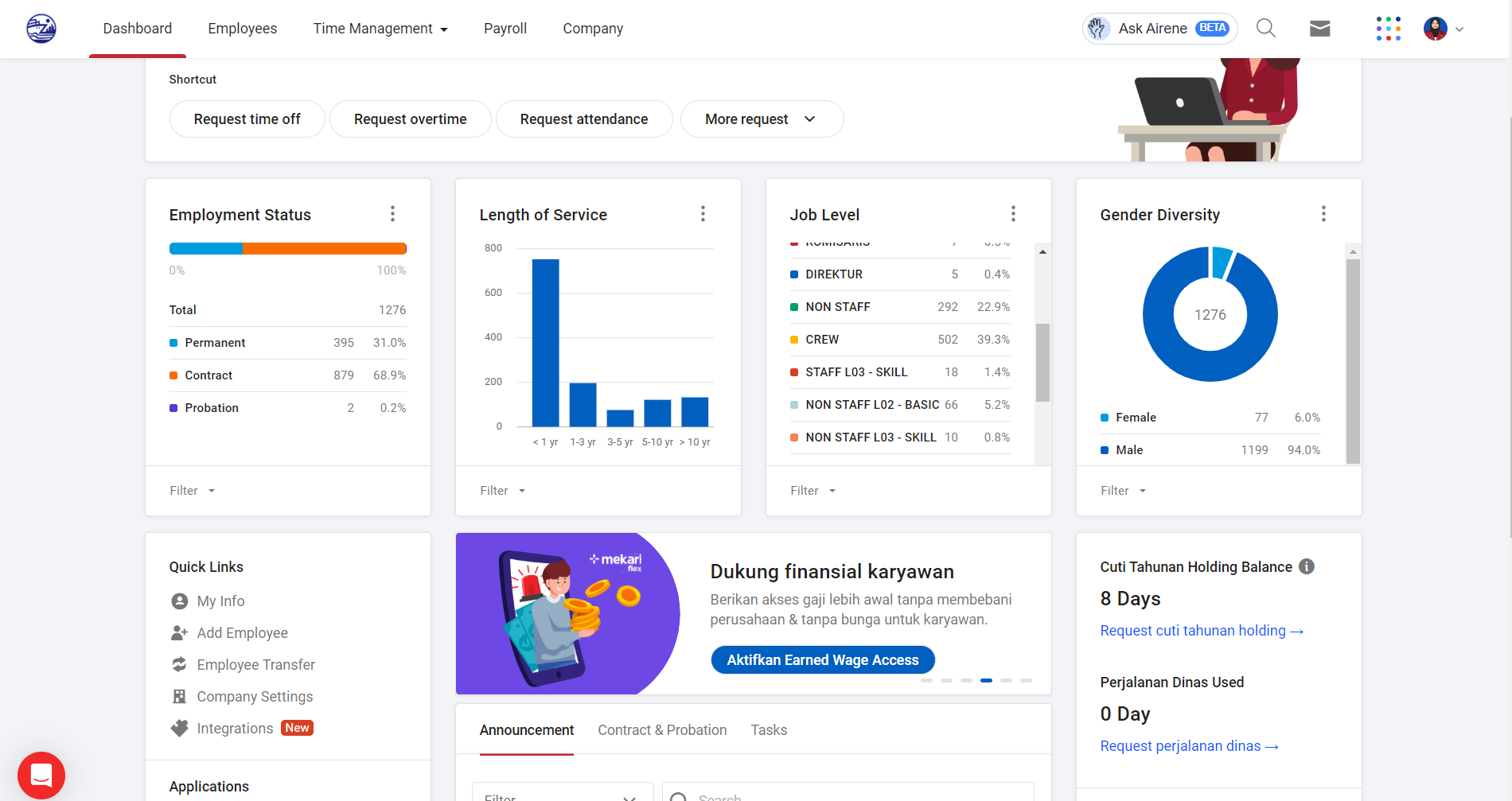Open Gender Diversity three-dot menu

pos(1323,214)
